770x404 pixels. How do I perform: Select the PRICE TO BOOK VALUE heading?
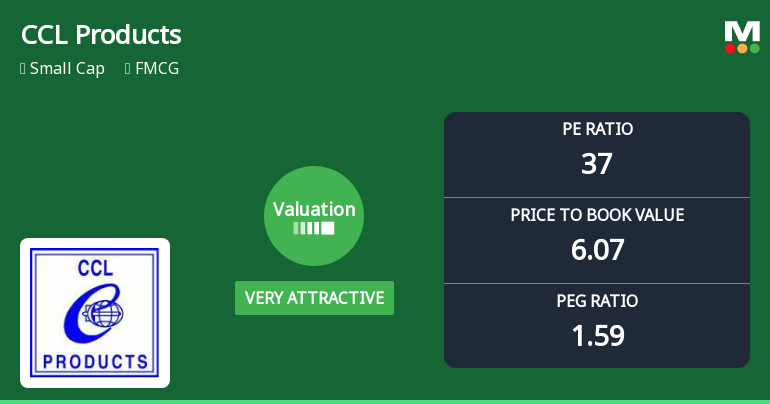[x=597, y=215]
